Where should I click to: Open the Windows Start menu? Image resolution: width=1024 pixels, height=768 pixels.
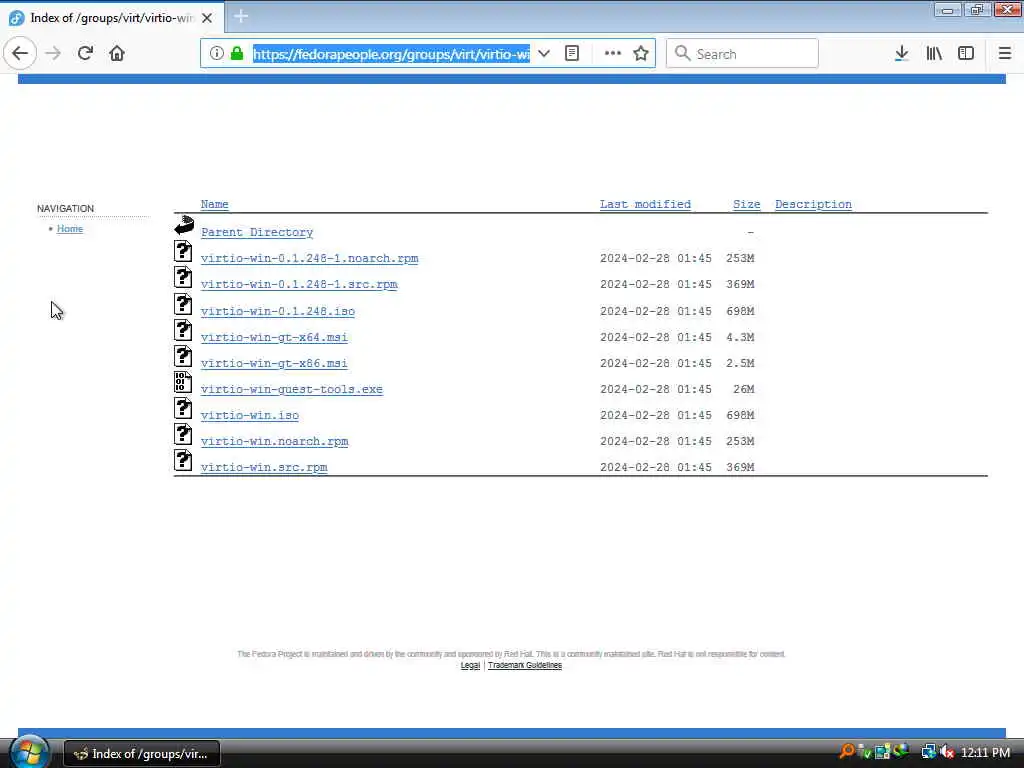[29, 752]
